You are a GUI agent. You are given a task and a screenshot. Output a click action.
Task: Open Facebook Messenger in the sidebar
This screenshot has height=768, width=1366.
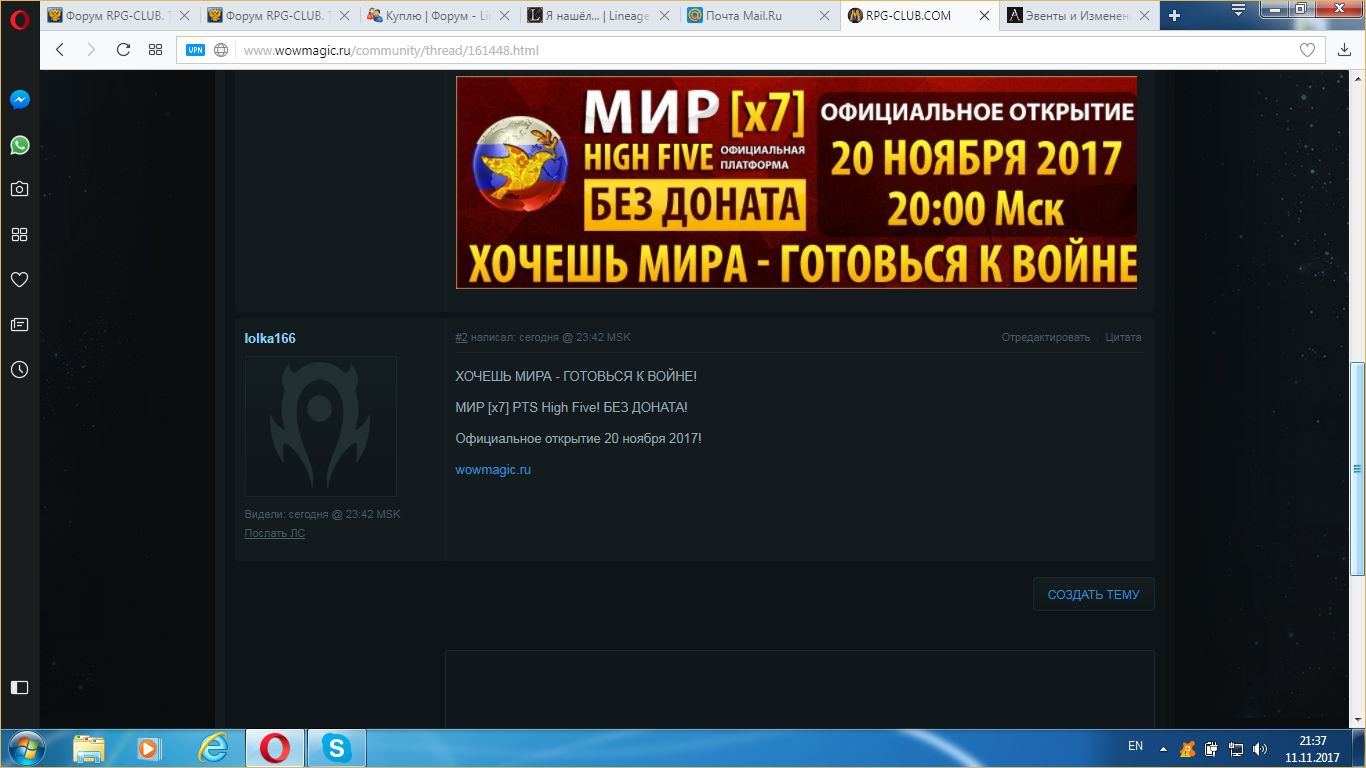pos(20,100)
